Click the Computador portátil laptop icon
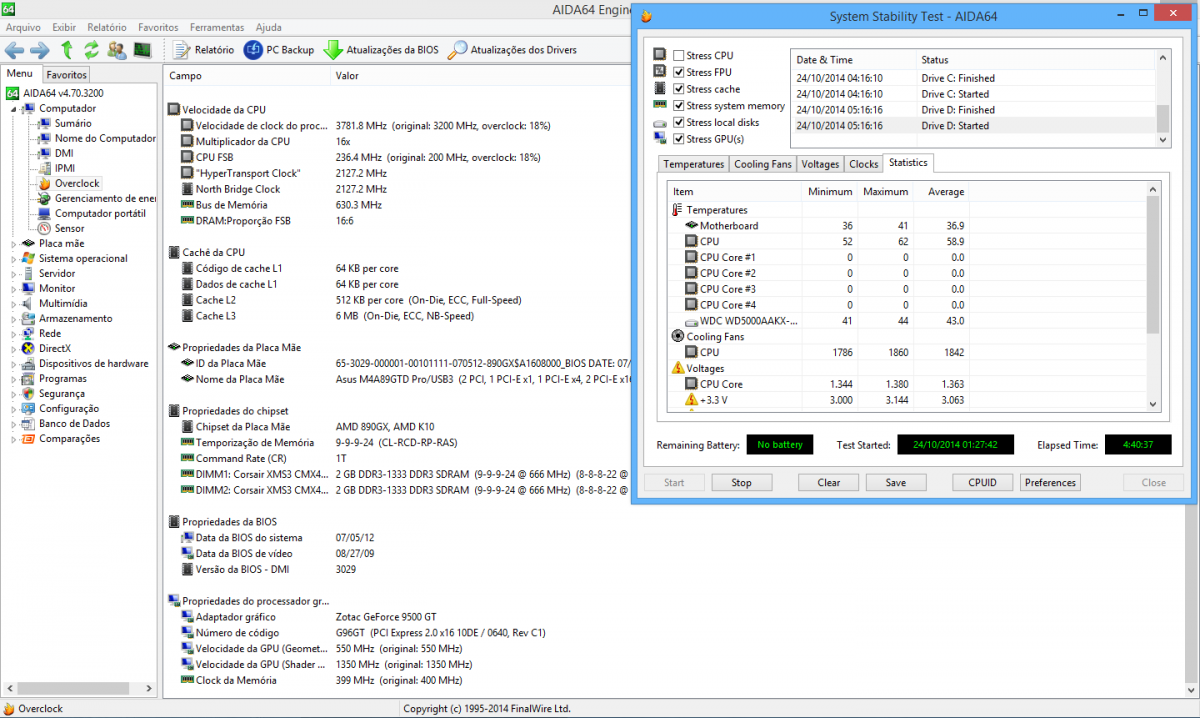This screenshot has height=718, width=1200. click(45, 213)
